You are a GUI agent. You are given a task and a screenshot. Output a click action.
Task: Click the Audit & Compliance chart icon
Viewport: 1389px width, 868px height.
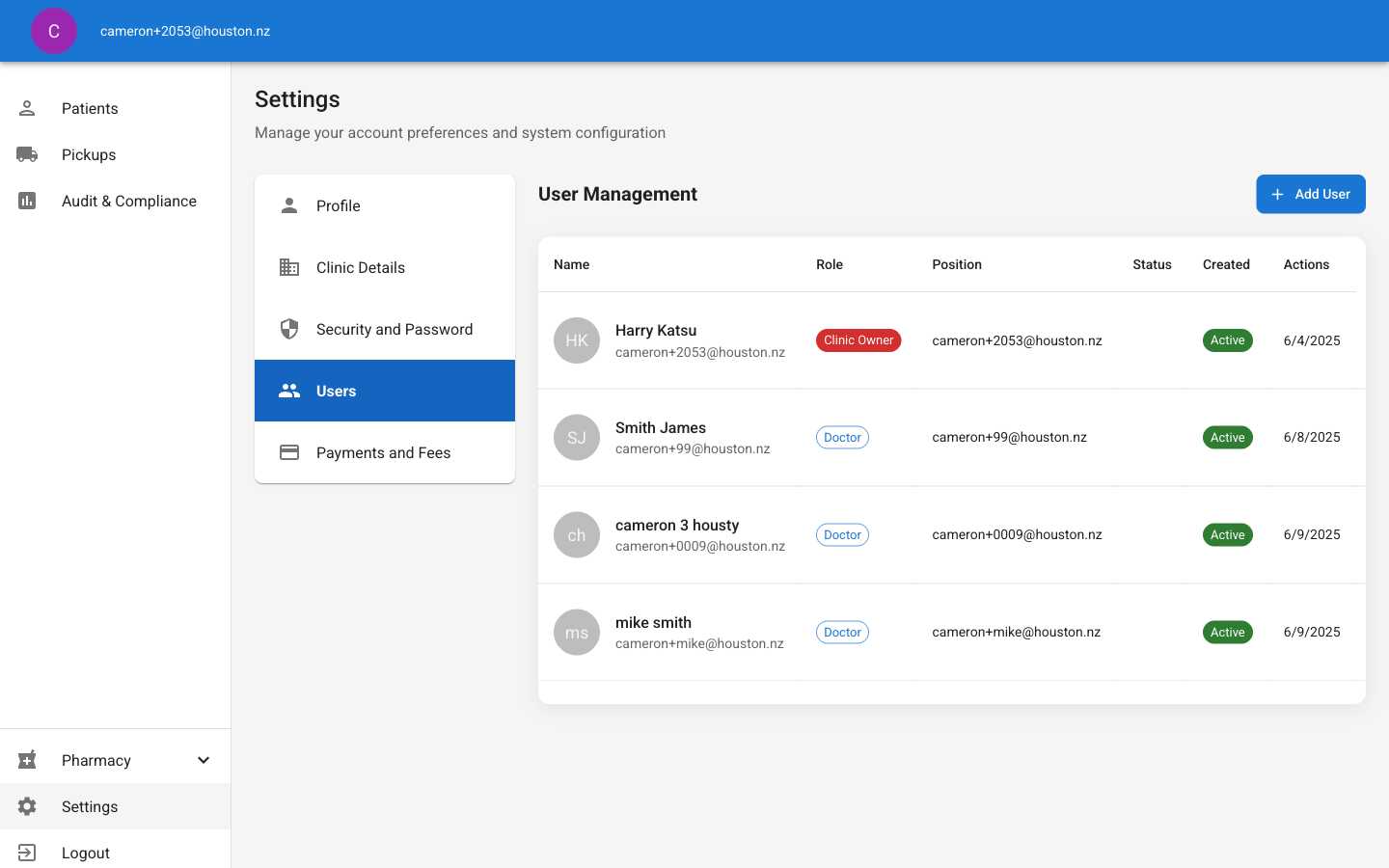point(27,201)
